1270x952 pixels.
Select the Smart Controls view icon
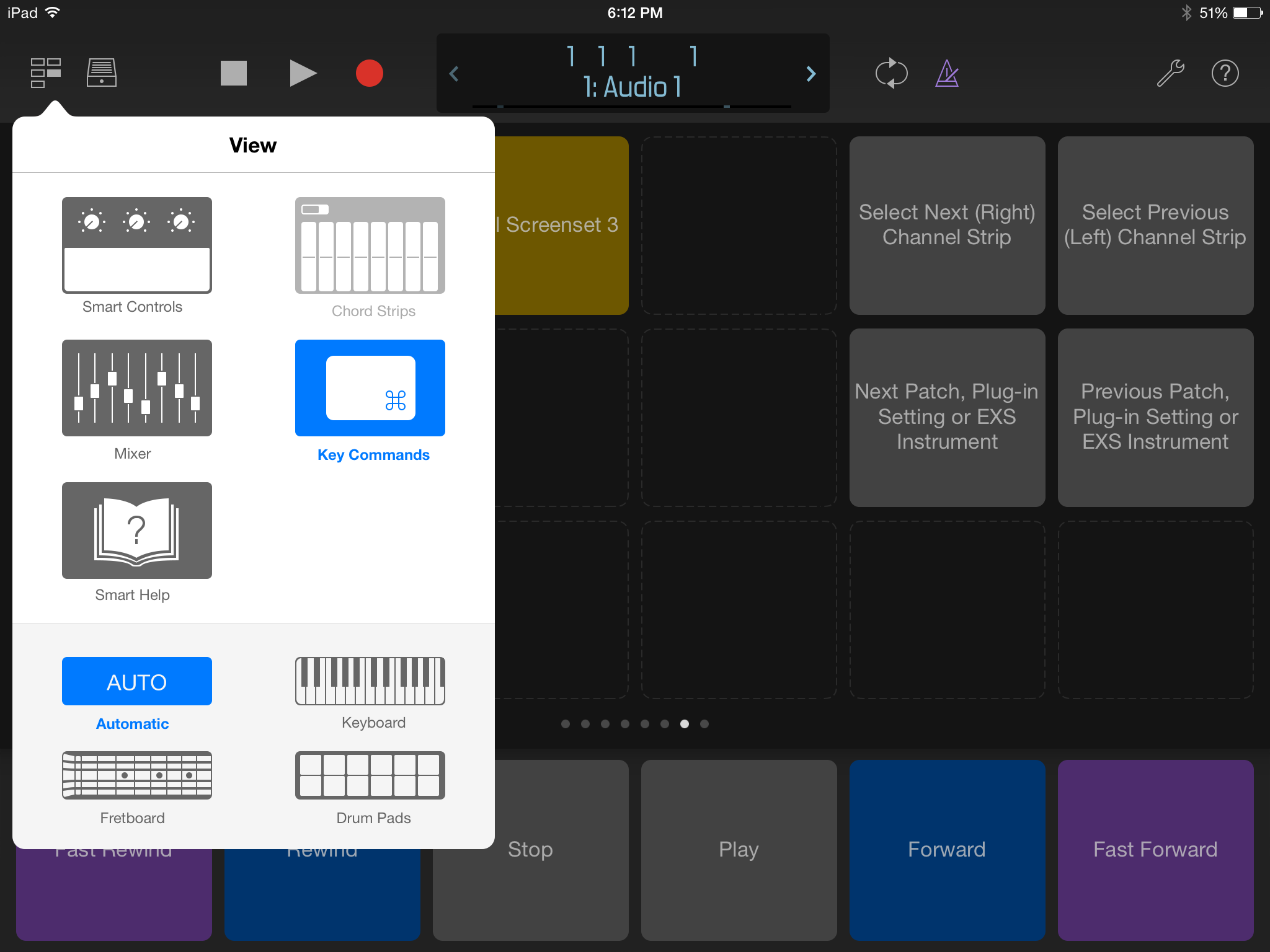(136, 246)
